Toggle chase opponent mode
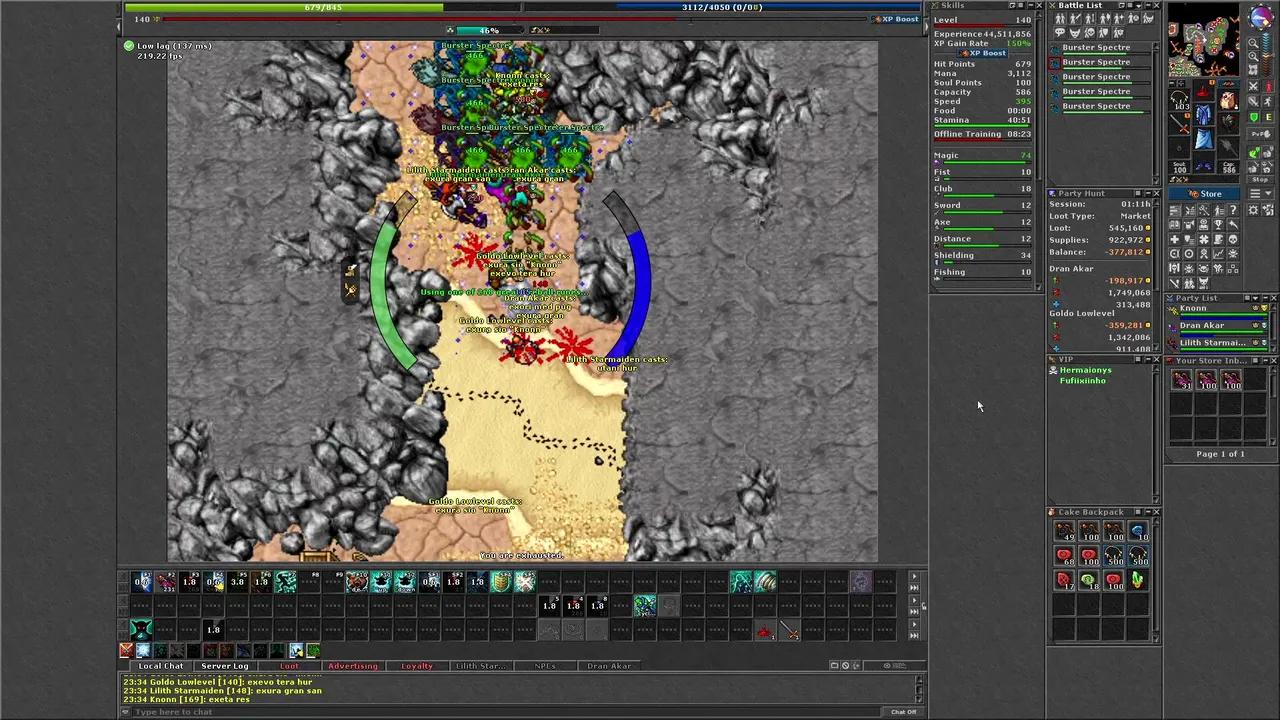The image size is (1280, 720). (x=1268, y=101)
